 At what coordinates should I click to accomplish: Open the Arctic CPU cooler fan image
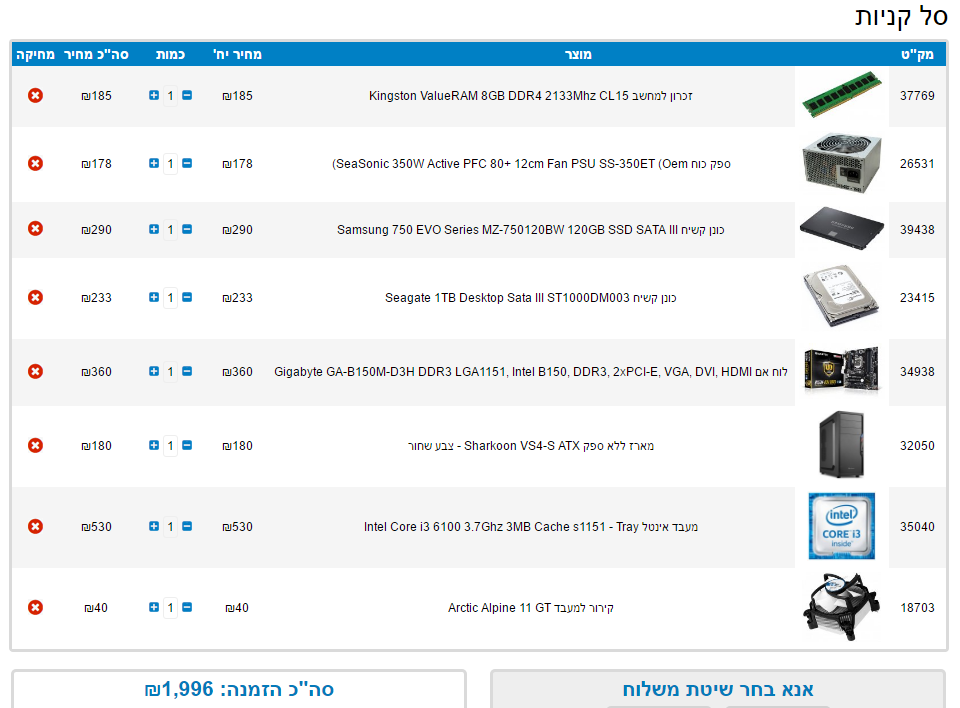[842, 606]
